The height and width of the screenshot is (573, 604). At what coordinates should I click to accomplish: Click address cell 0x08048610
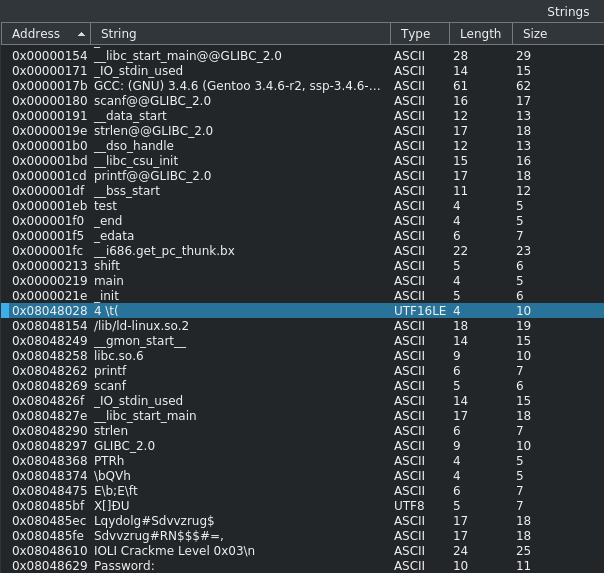[x=50, y=551]
